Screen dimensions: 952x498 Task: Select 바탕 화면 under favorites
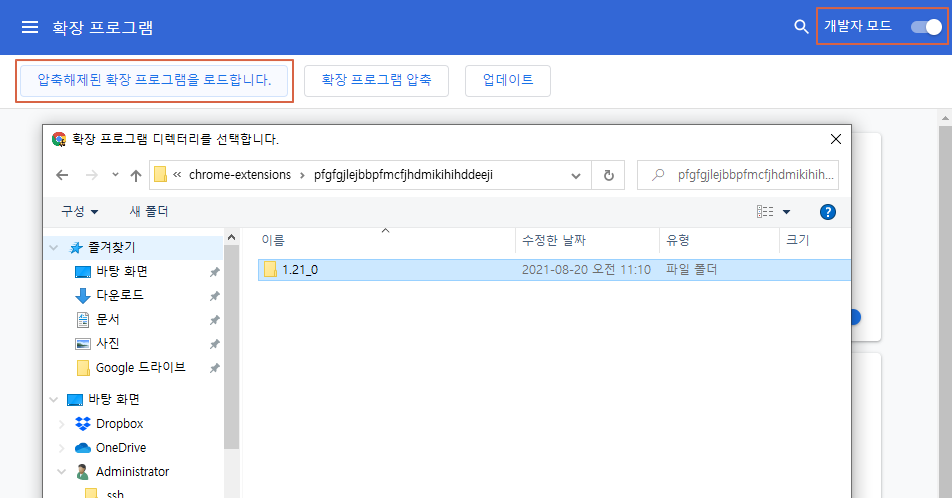tap(121, 271)
